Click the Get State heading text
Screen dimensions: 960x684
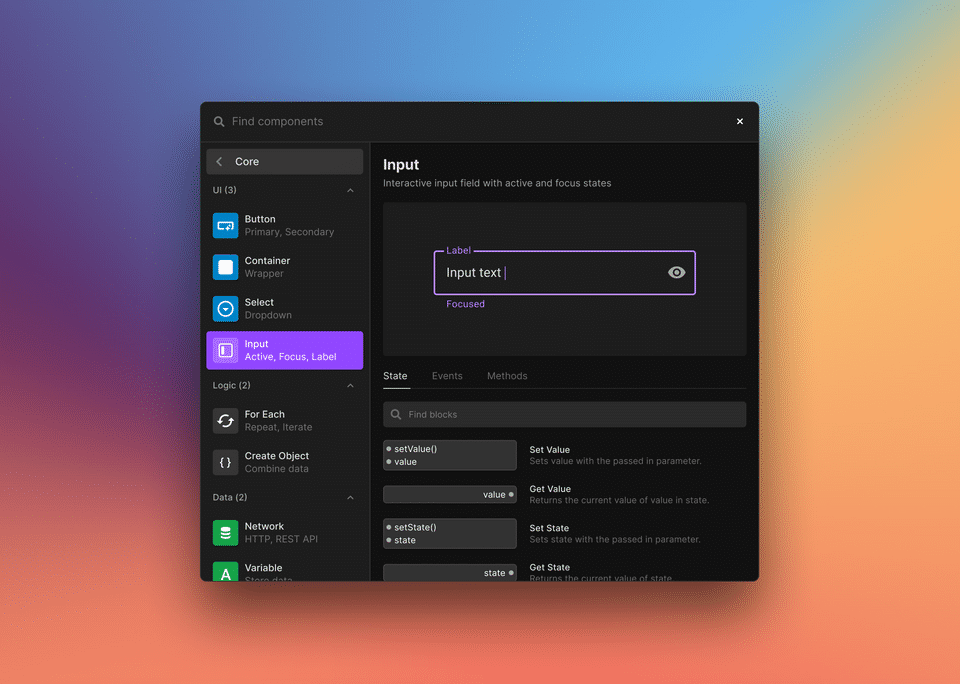tap(550, 568)
